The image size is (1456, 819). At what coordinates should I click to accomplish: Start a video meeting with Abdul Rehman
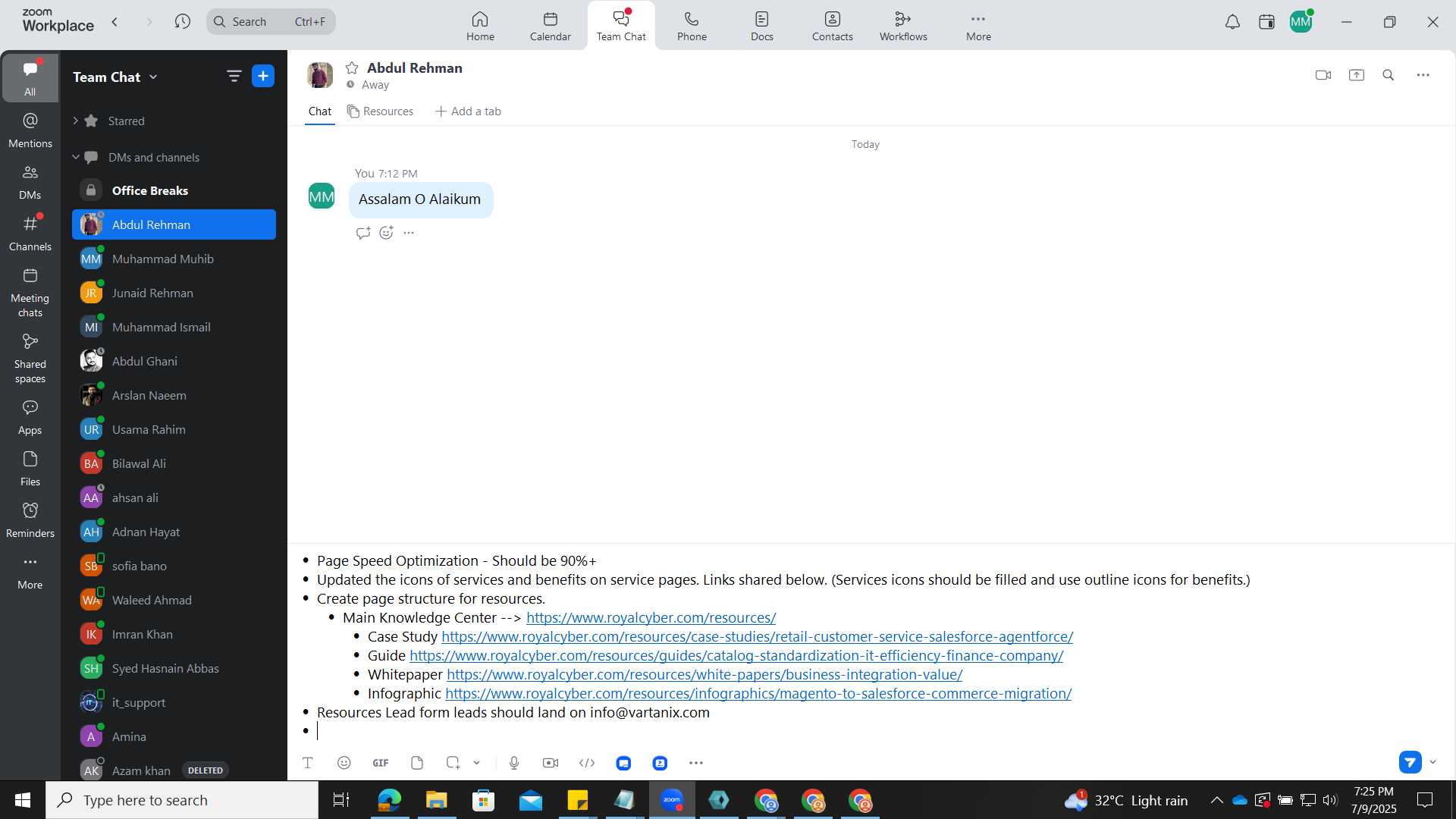pyautogui.click(x=1323, y=75)
